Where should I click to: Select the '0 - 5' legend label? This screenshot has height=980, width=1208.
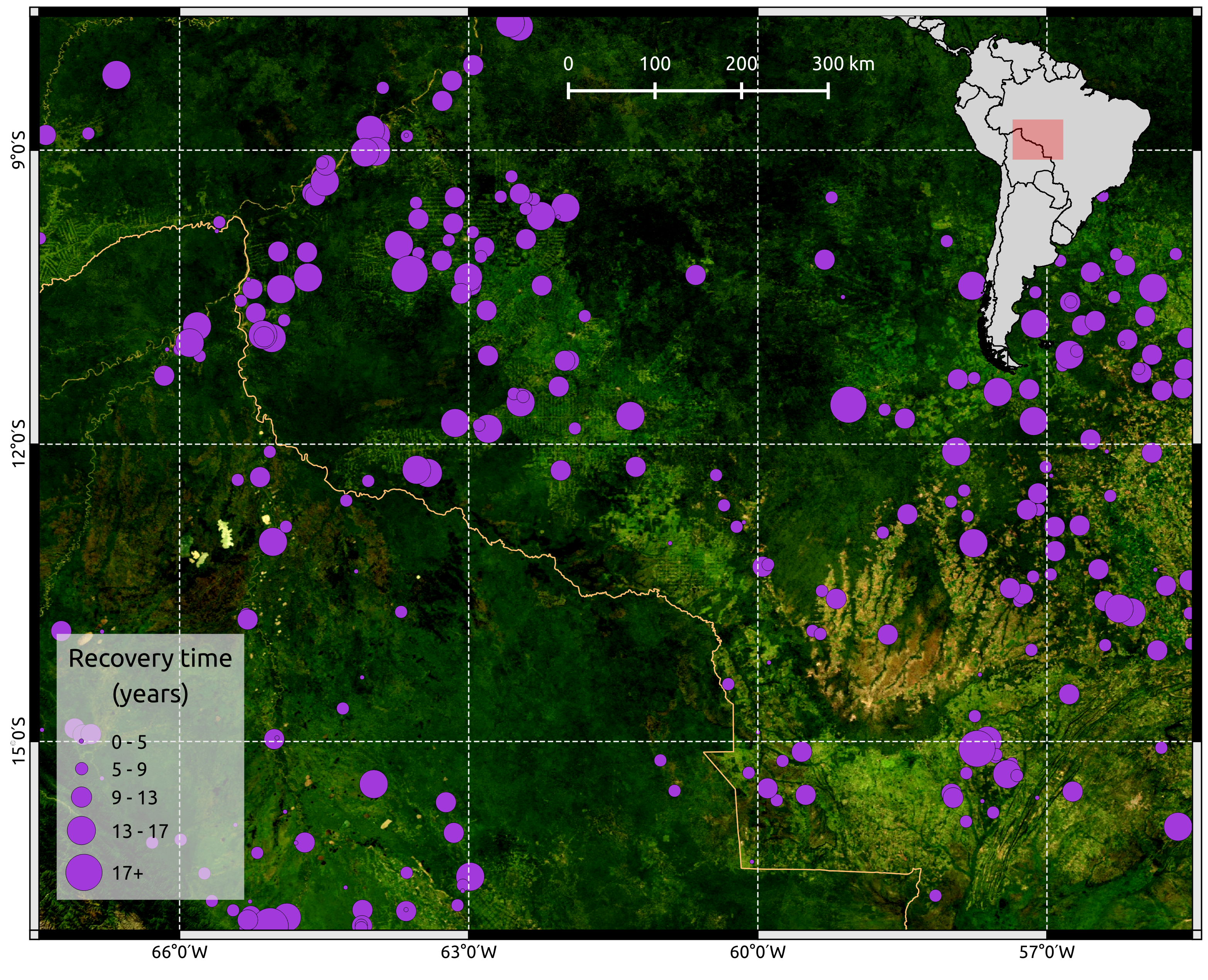[129, 742]
